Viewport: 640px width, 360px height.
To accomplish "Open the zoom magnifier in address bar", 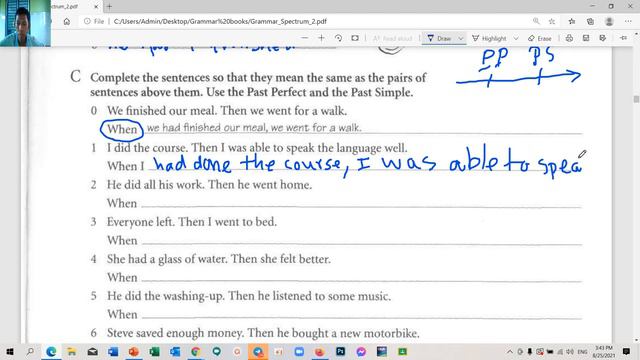I will click(536, 21).
